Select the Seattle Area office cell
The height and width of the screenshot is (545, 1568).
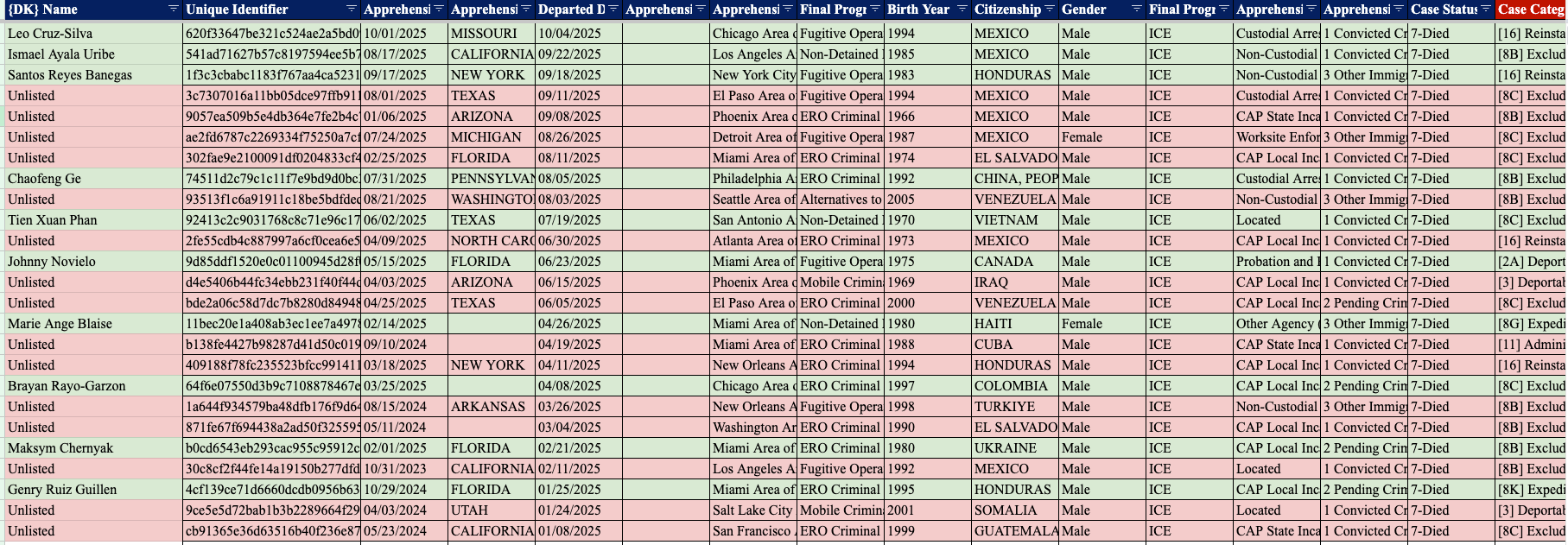click(753, 200)
